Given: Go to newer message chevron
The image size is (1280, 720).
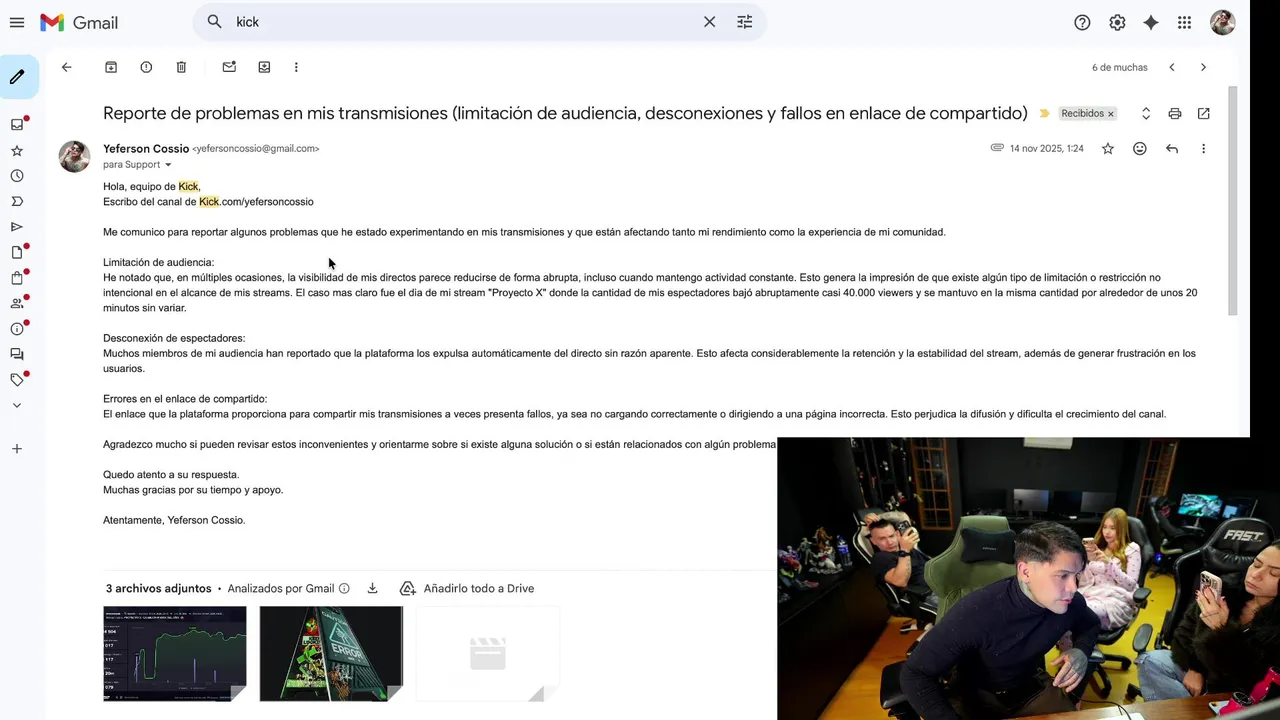Looking at the screenshot, I should [x=1172, y=67].
